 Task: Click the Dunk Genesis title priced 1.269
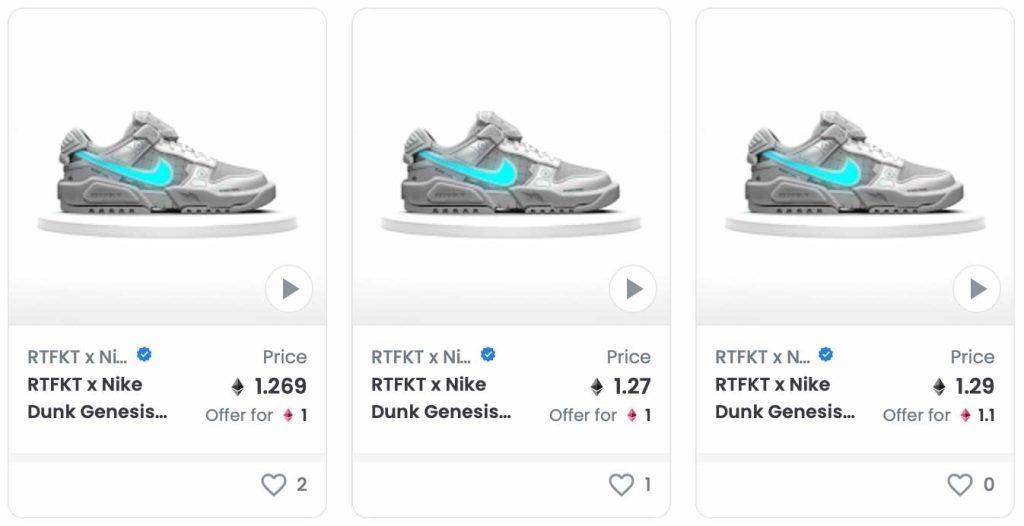[97, 398]
